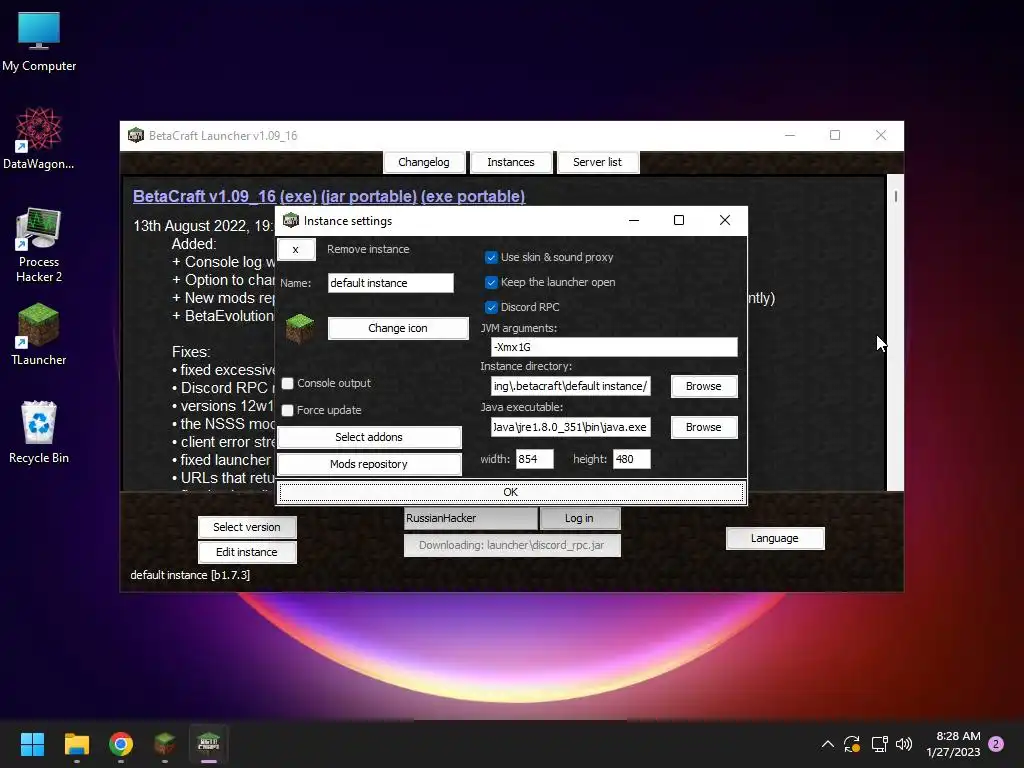Click BetaCraft Launcher title bar icon
The image size is (1024, 768).
136,135
